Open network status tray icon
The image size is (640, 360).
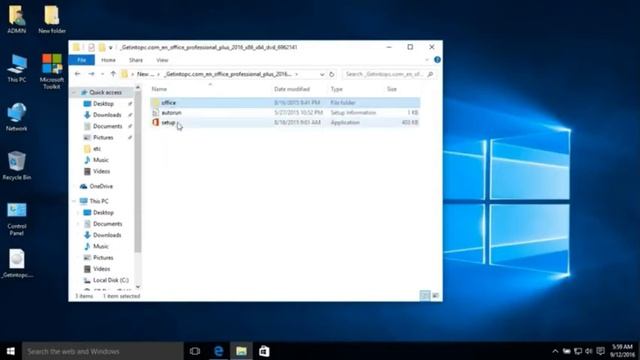tap(578, 351)
